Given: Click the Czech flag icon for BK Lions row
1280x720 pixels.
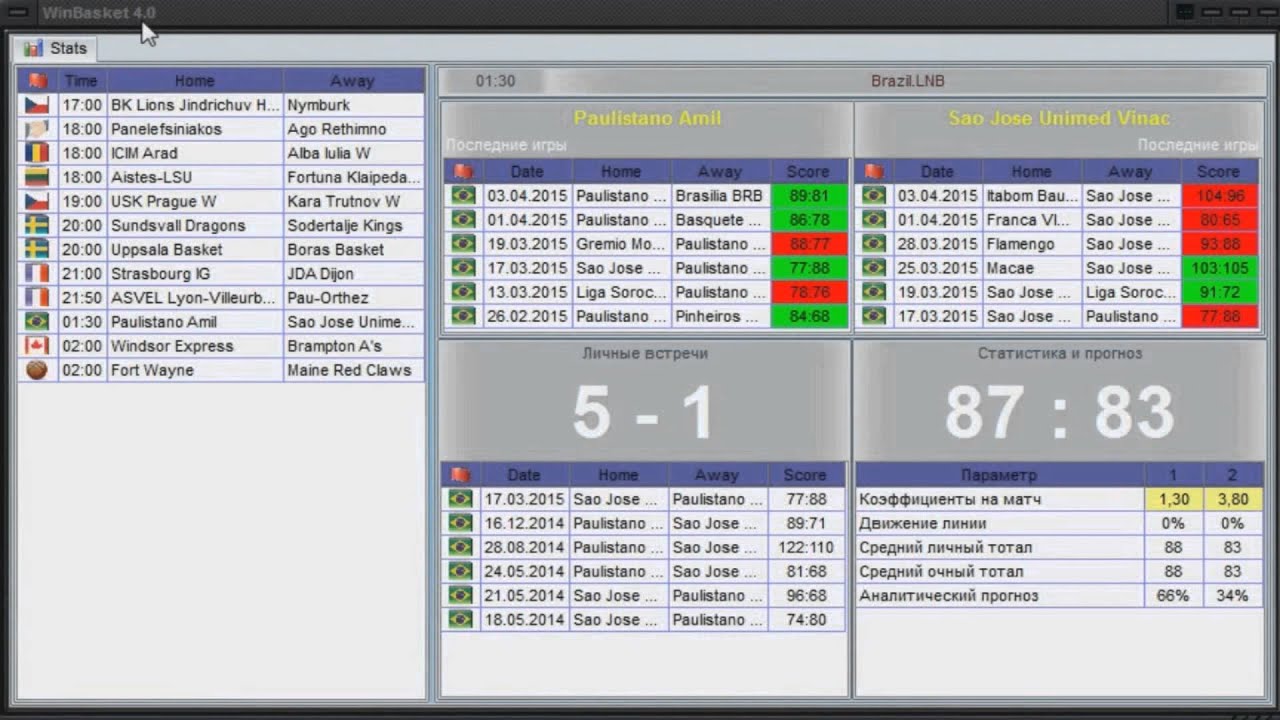Looking at the screenshot, I should point(37,105).
